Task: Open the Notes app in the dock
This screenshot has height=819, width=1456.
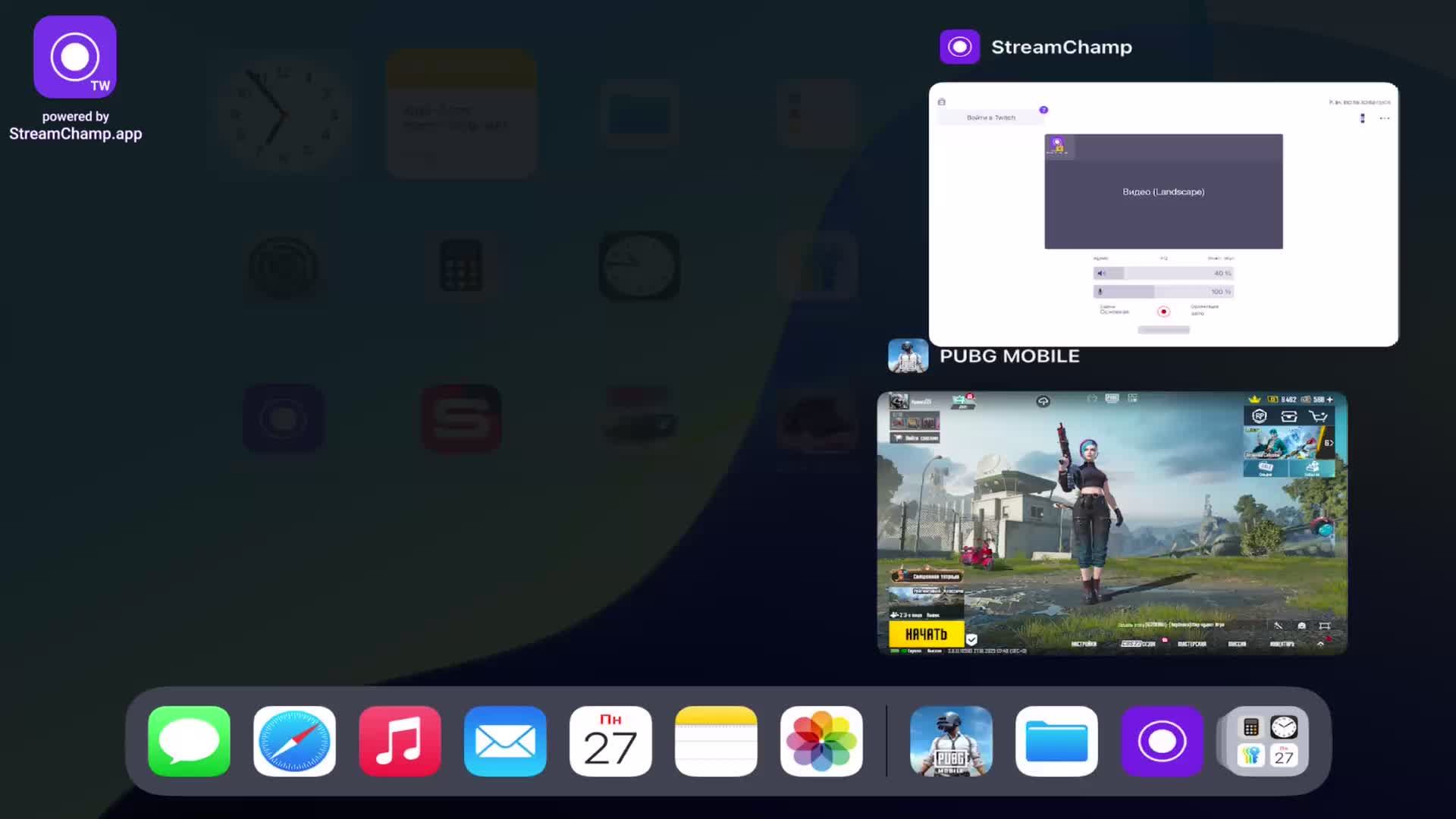Action: pos(716,741)
